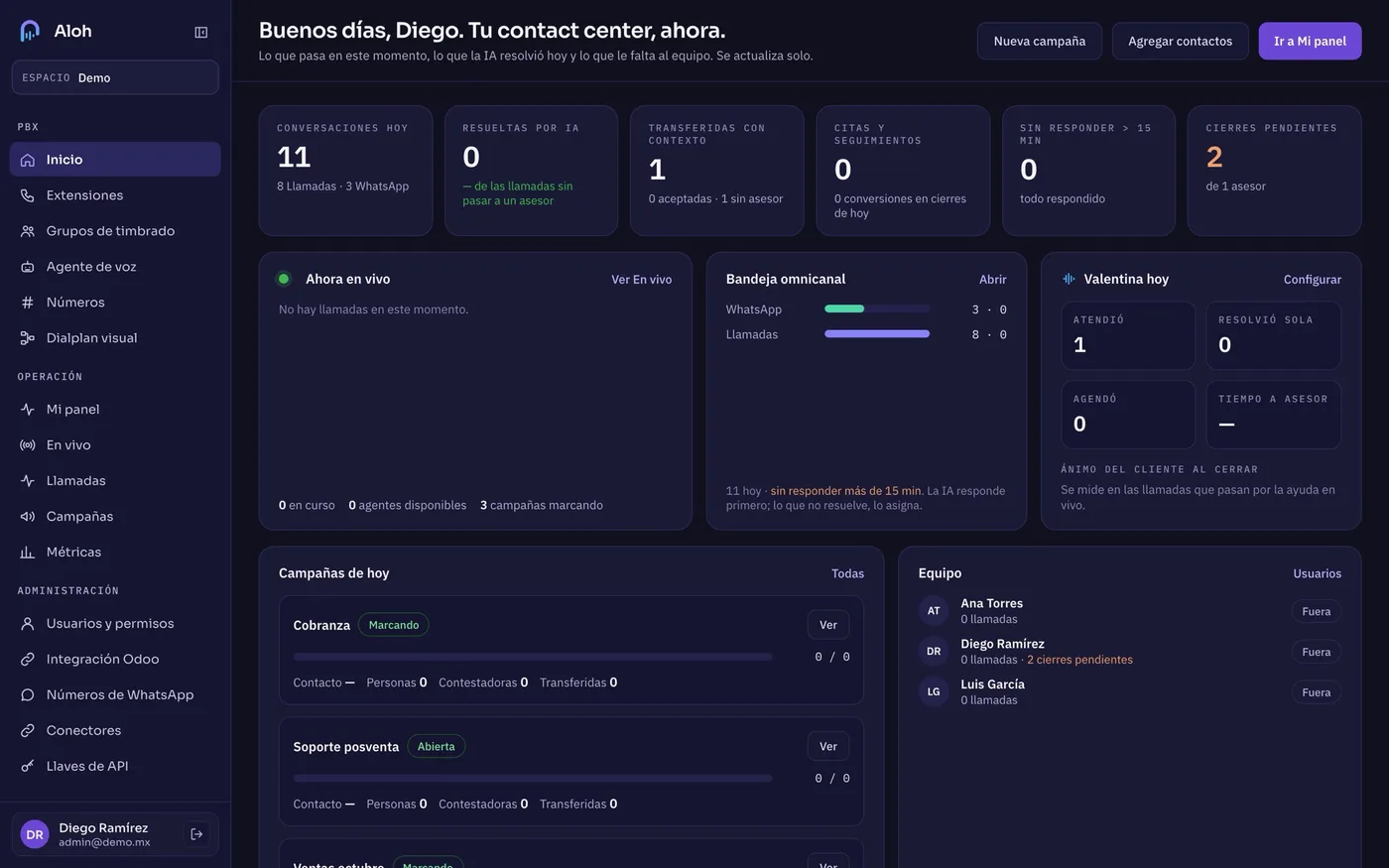1389x868 pixels.
Task: Click the Usuarios y permisos person icon
Action: click(28, 624)
